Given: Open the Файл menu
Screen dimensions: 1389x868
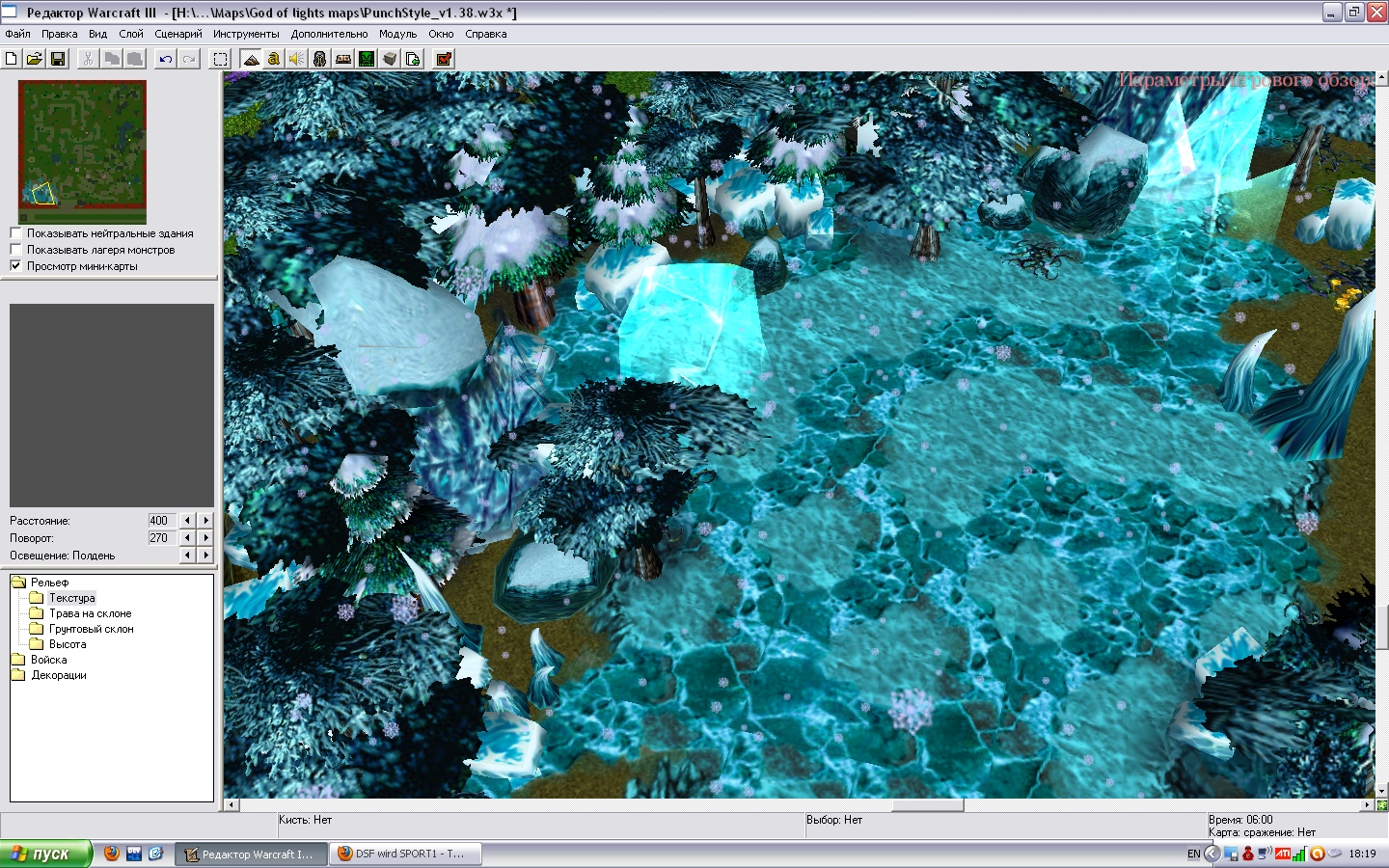Looking at the screenshot, I should (x=18, y=34).
